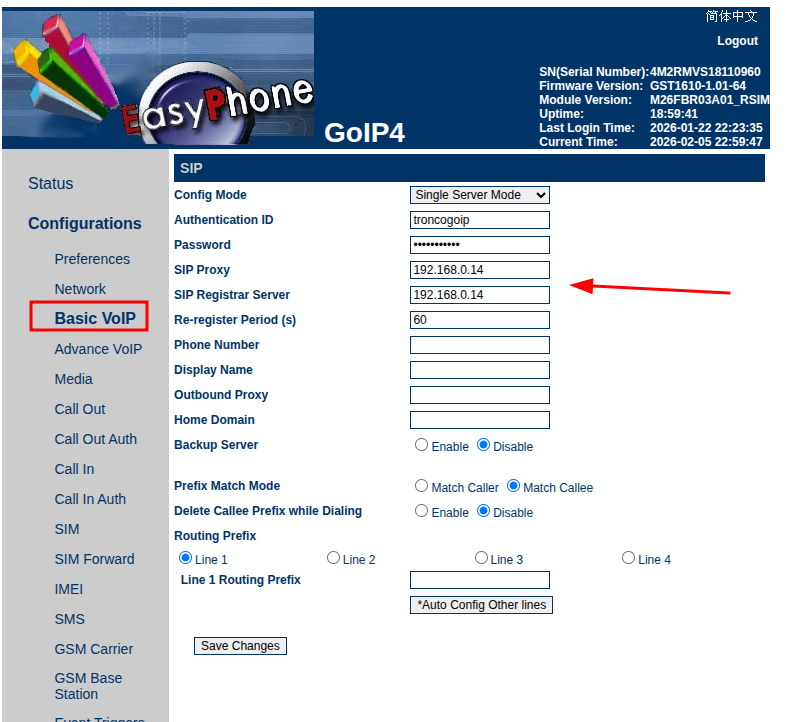The image size is (812, 722).
Task: Select the Match Caller radio button
Action: 422,486
